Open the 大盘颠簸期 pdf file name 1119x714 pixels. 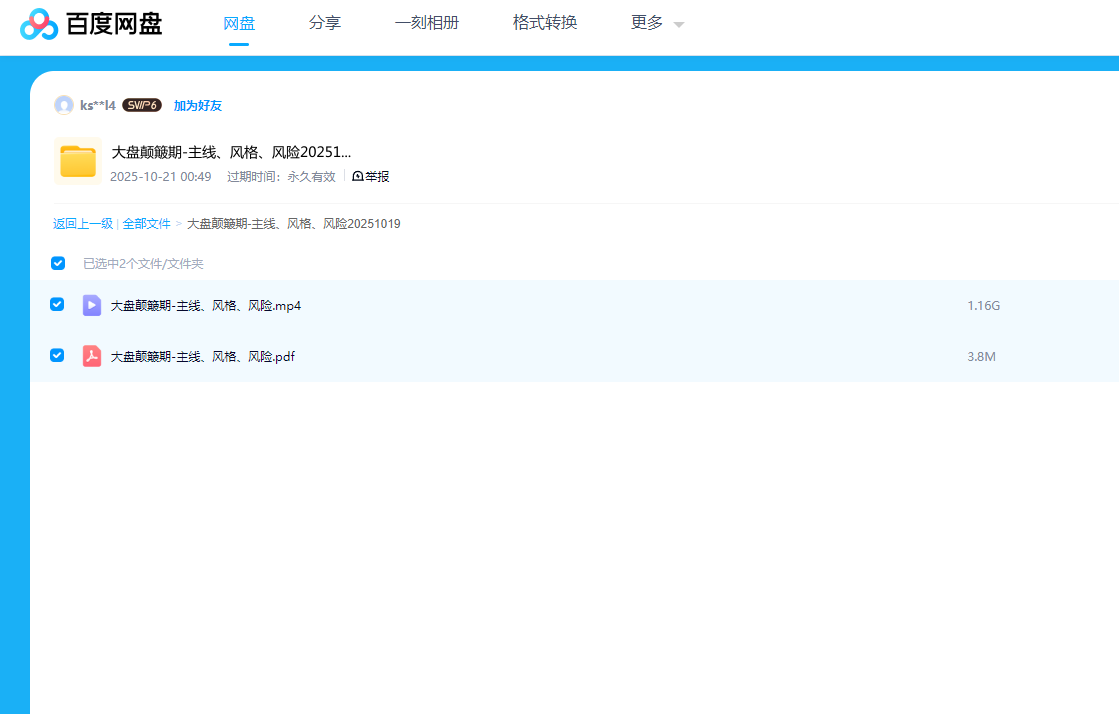[202, 357]
